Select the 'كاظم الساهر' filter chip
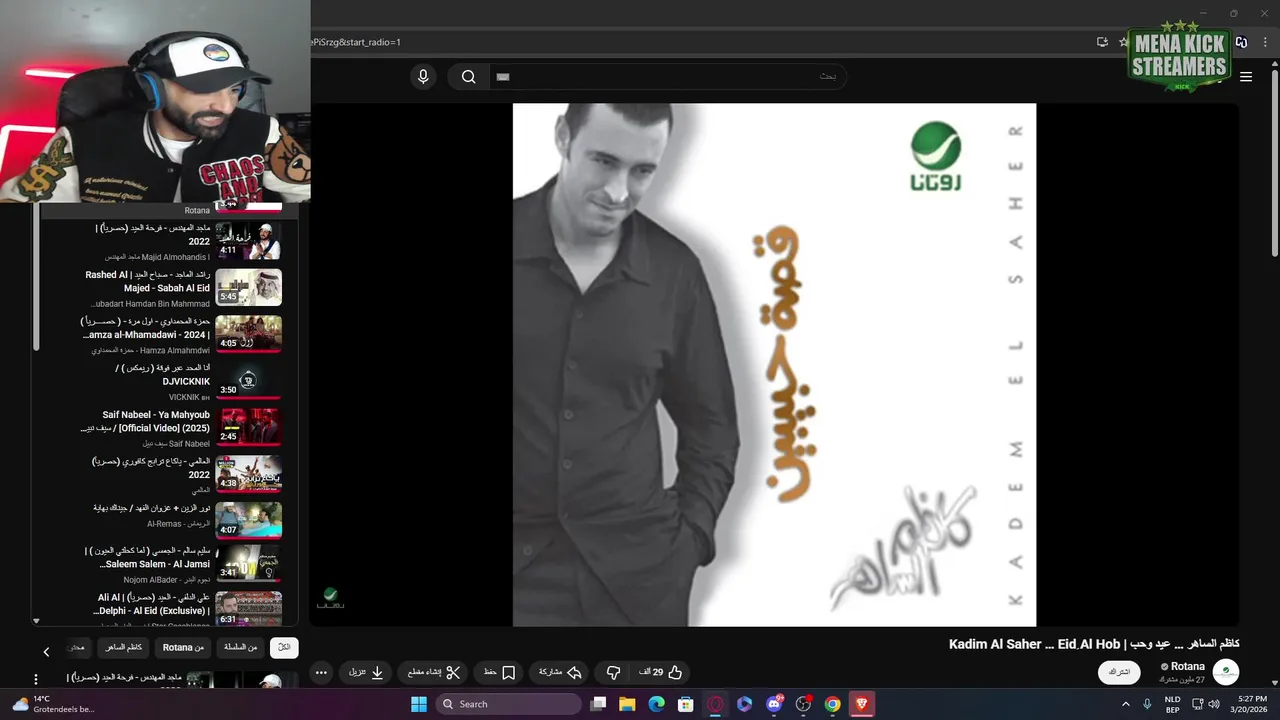 (x=124, y=648)
